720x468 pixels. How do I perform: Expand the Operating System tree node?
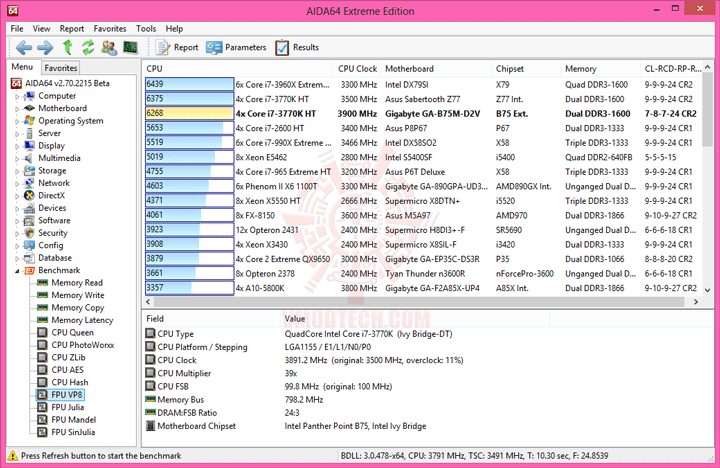point(17,121)
